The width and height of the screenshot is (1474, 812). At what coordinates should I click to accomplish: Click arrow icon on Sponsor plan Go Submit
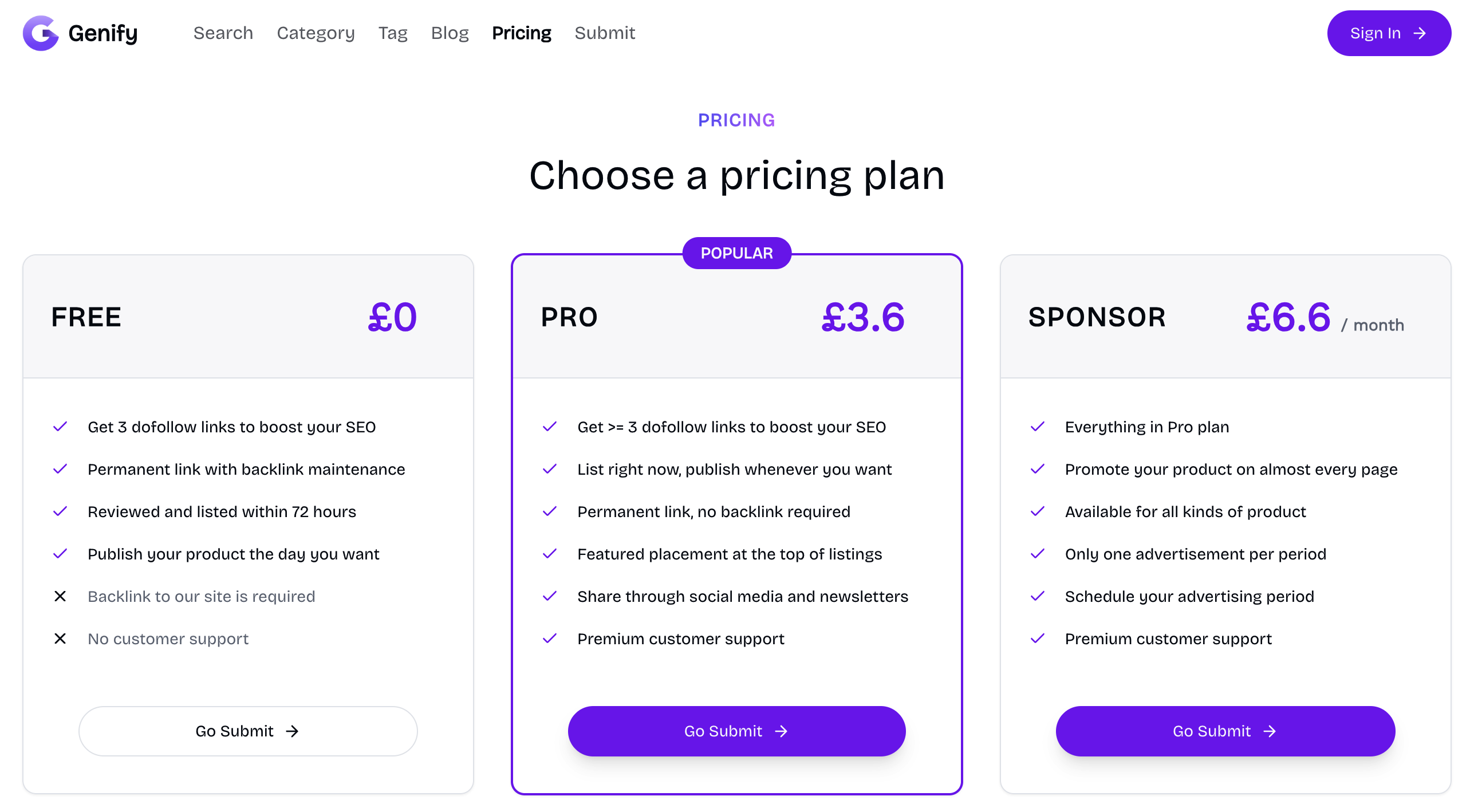tap(1270, 731)
